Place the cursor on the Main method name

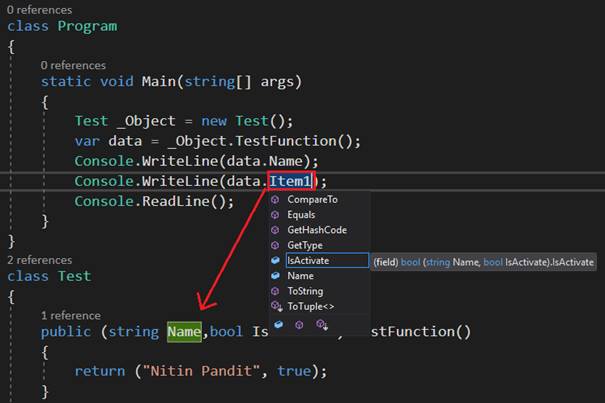pos(158,81)
